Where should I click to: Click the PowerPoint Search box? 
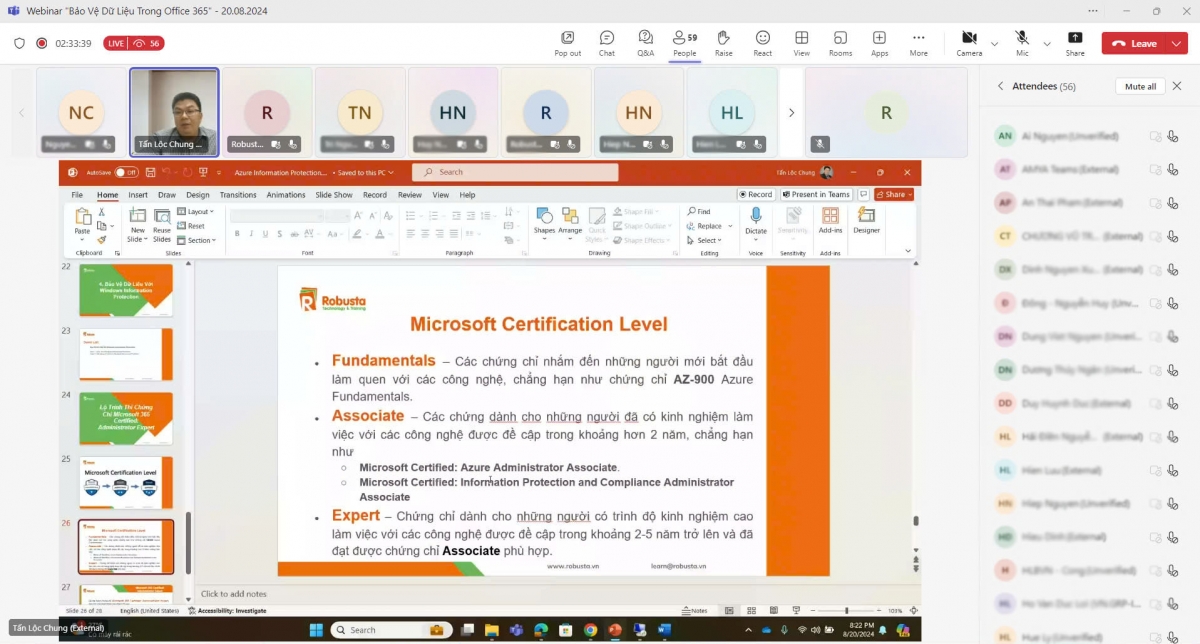click(x=514, y=172)
